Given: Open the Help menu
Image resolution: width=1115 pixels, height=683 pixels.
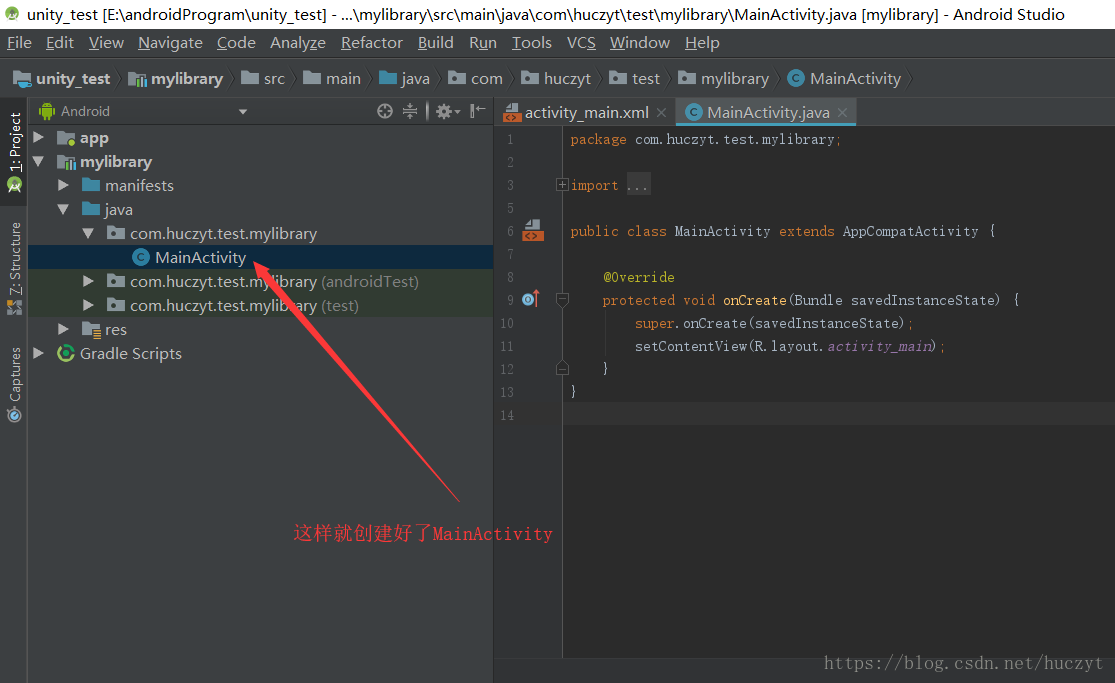Looking at the screenshot, I should [702, 43].
